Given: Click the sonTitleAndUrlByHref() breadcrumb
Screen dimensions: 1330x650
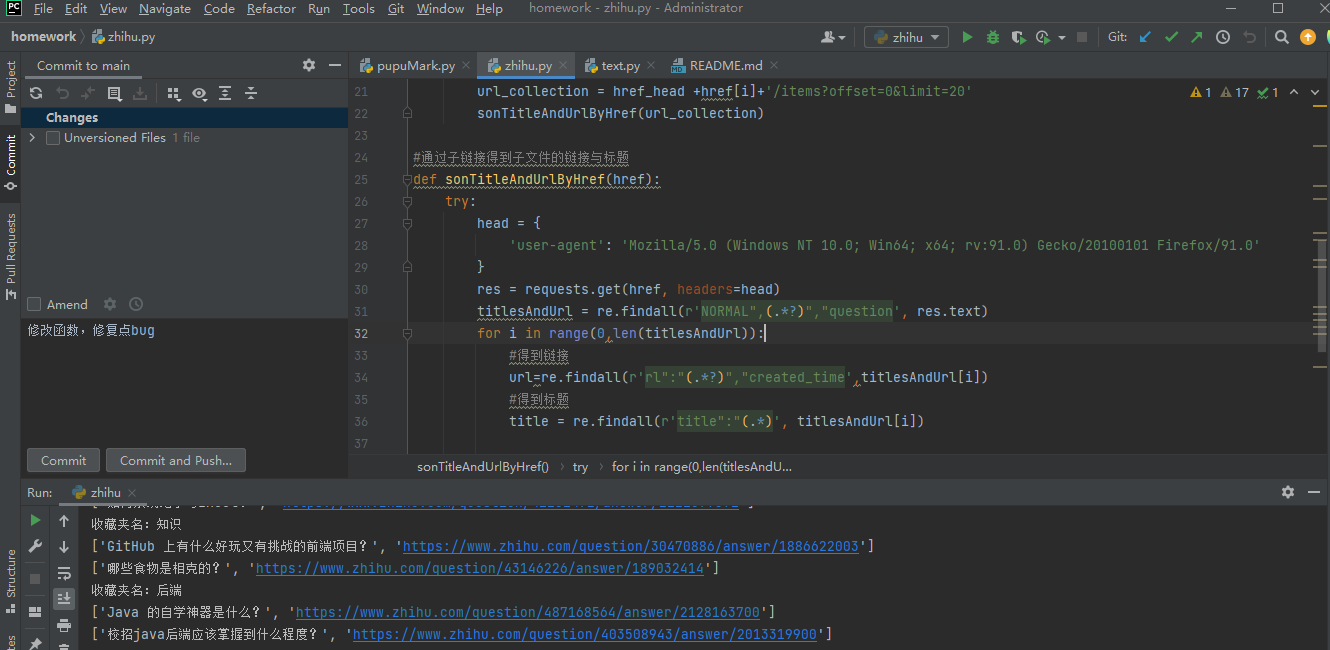Looking at the screenshot, I should (483, 467).
